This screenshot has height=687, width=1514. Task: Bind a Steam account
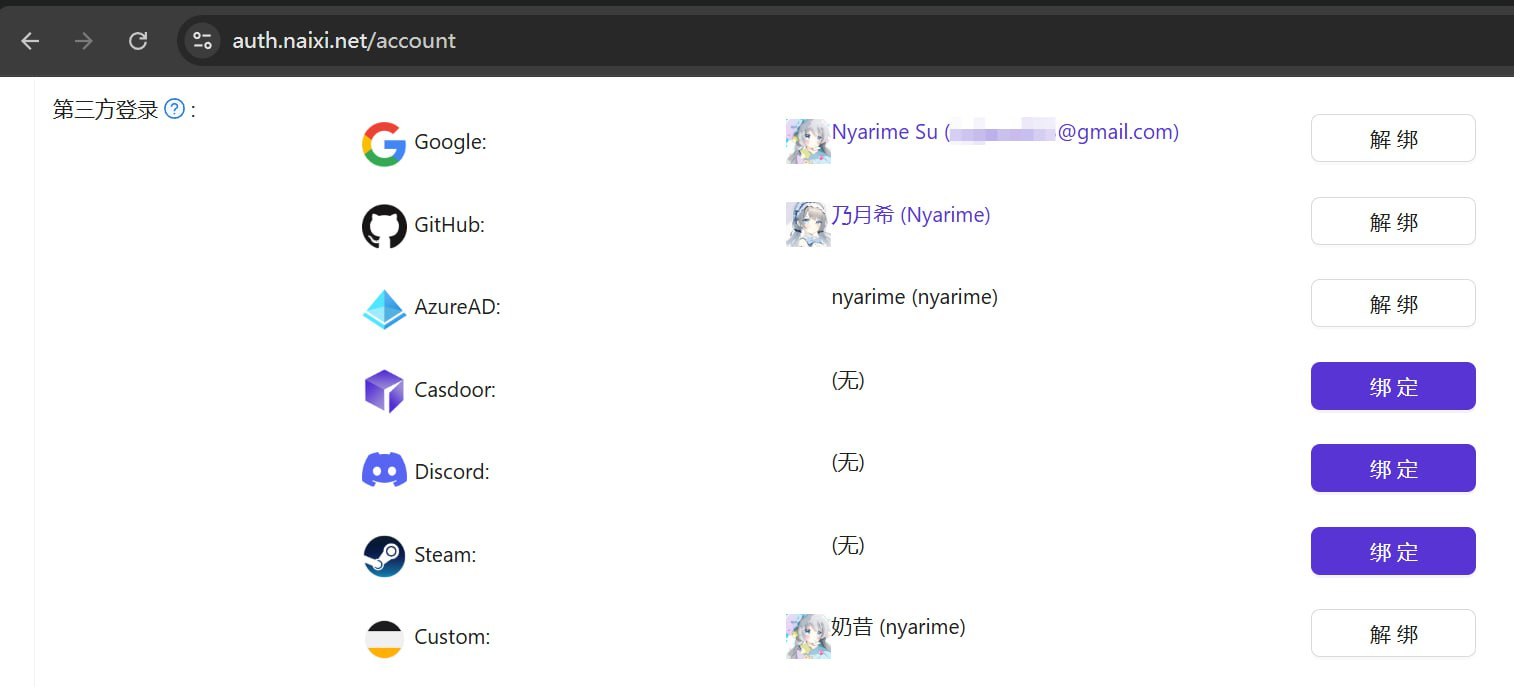tap(1392, 552)
